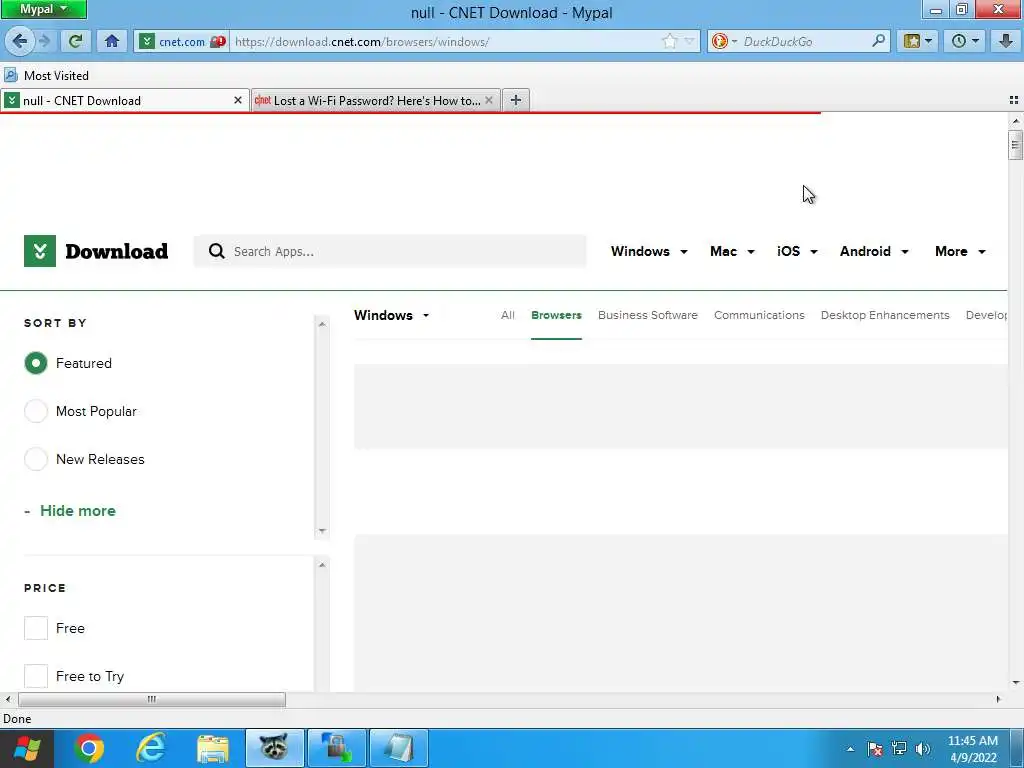This screenshot has width=1024, height=768.
Task: Show hidden tray icons arrow
Action: [x=850, y=749]
